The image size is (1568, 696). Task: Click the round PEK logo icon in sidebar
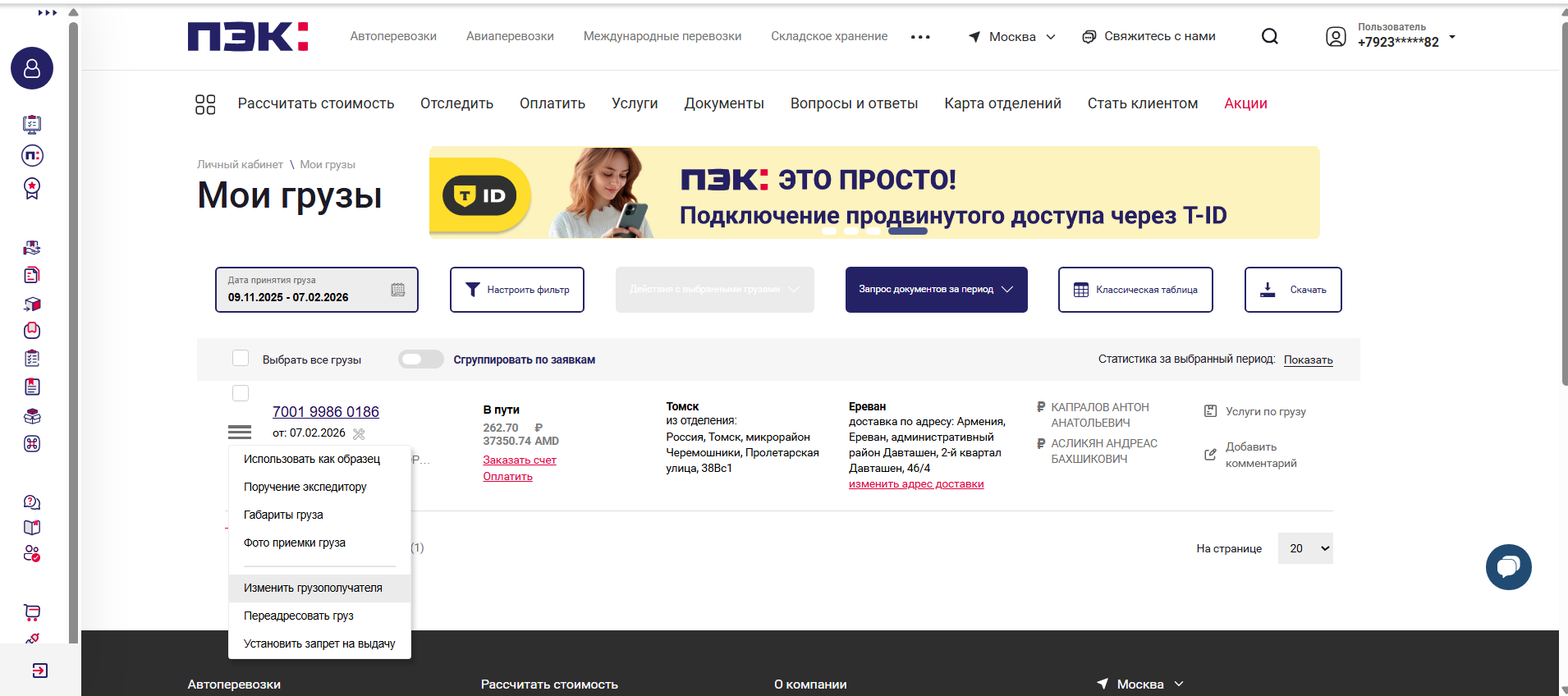click(32, 156)
